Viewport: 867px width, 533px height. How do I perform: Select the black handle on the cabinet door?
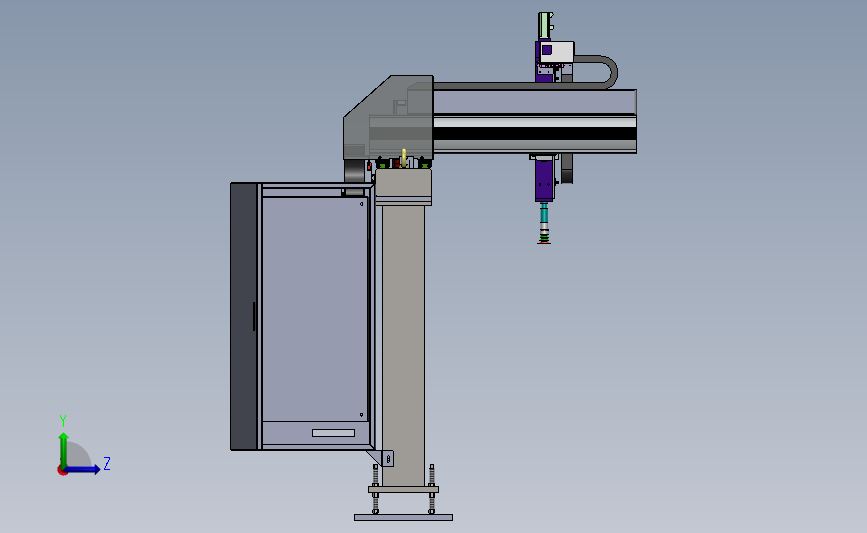[254, 316]
